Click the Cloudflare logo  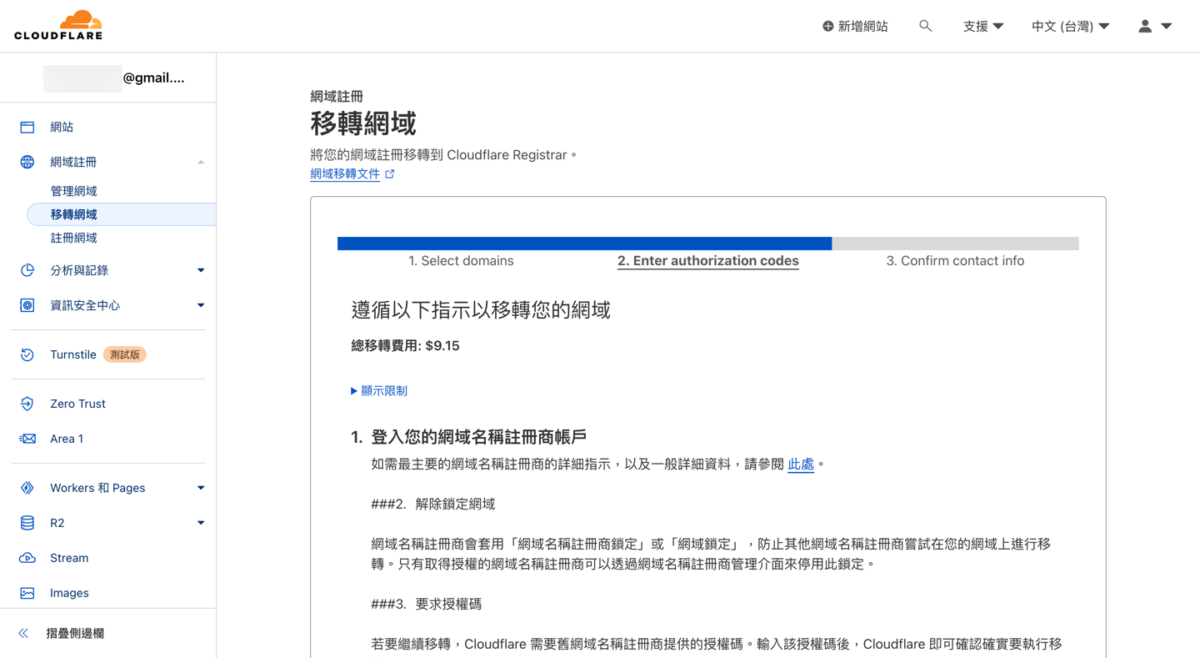point(58,25)
